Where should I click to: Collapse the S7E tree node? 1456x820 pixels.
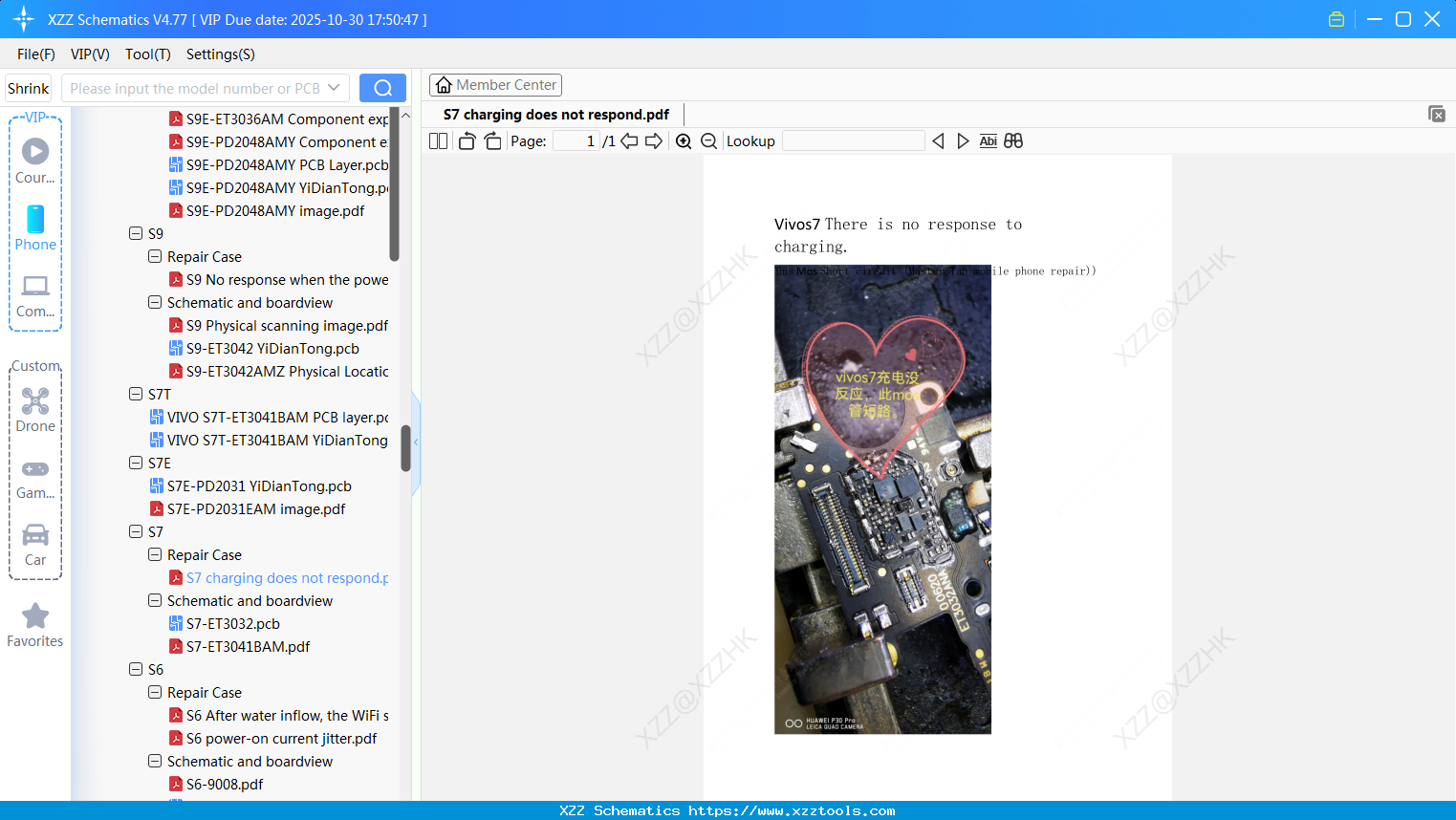pyautogui.click(x=136, y=463)
